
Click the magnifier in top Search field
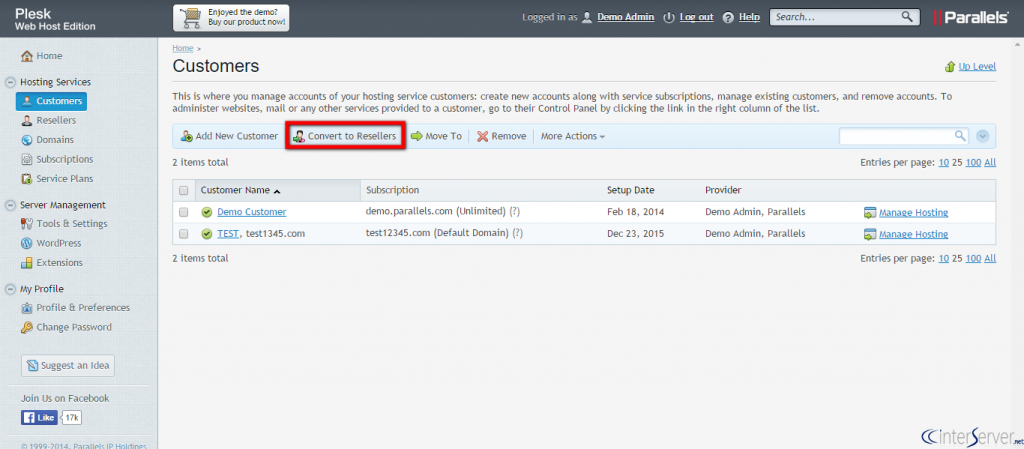(x=907, y=17)
